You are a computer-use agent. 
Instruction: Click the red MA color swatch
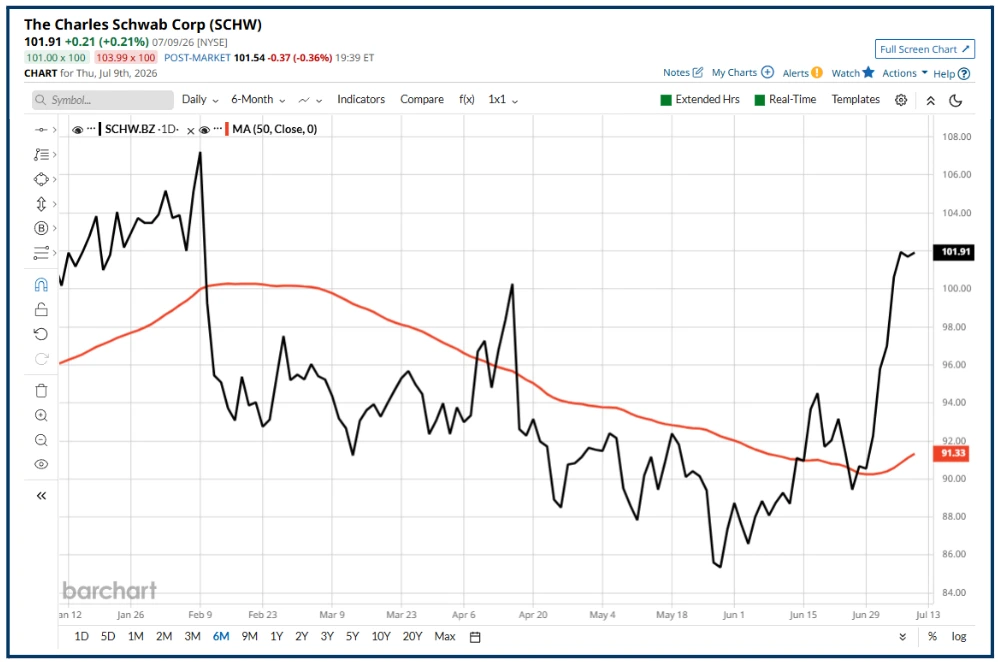tap(227, 129)
